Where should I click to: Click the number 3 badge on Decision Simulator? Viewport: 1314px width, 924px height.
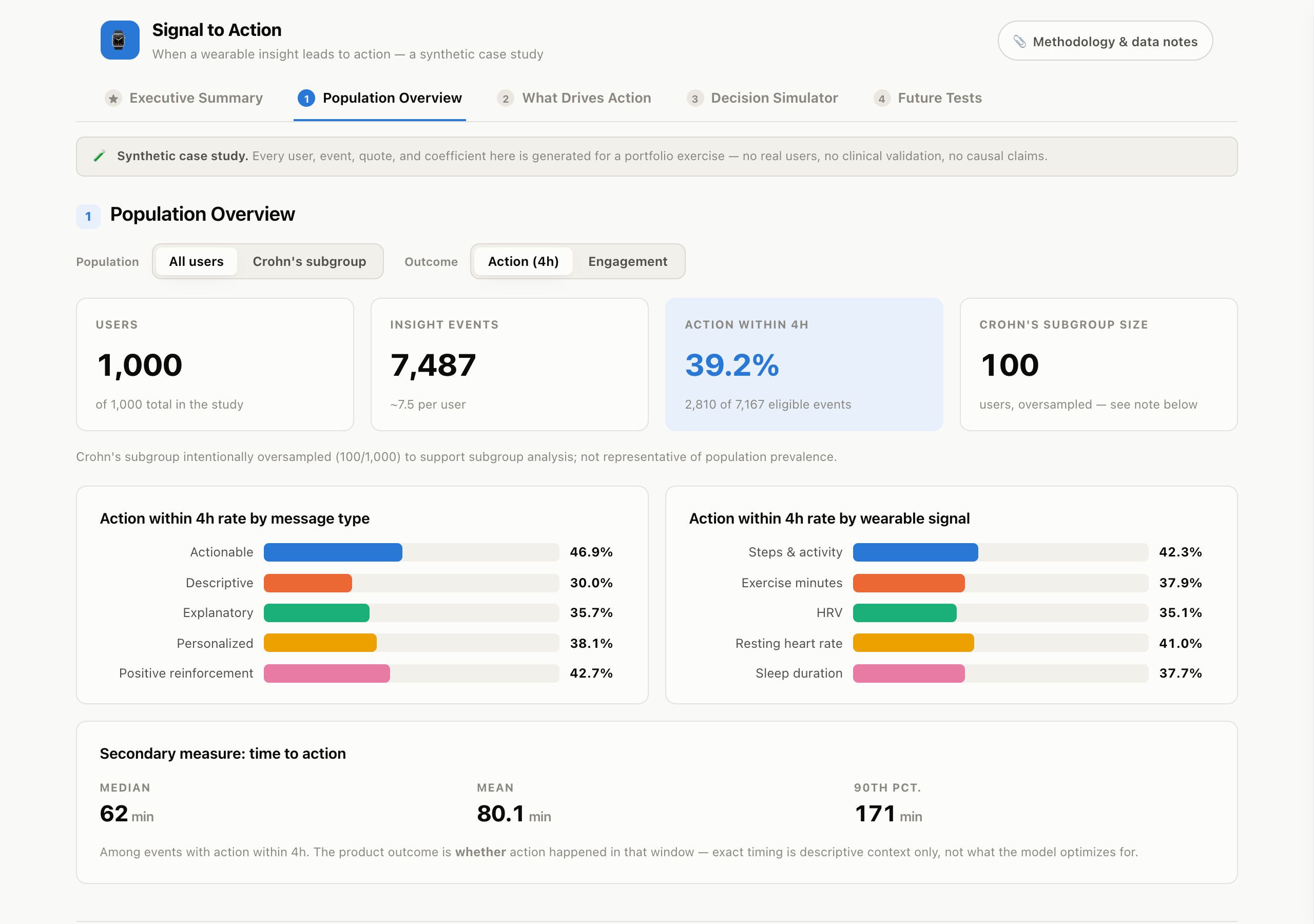coord(695,99)
